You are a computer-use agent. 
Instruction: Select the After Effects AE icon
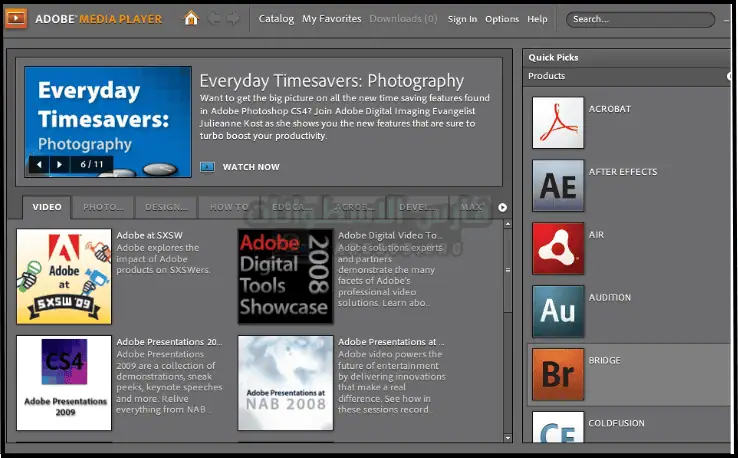pyautogui.click(x=557, y=186)
